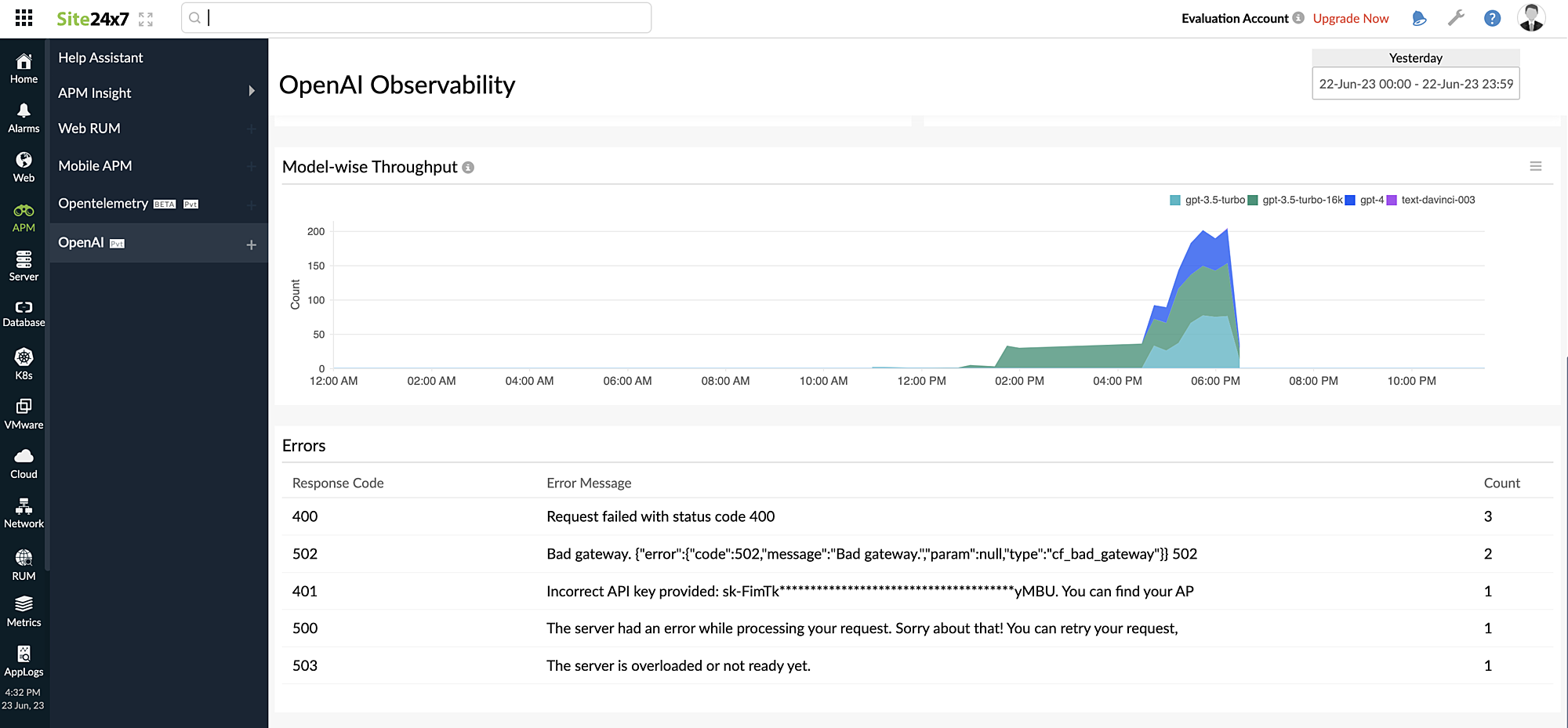The height and width of the screenshot is (728, 1568).
Task: Click the Network monitoring icon
Action: 23,511
